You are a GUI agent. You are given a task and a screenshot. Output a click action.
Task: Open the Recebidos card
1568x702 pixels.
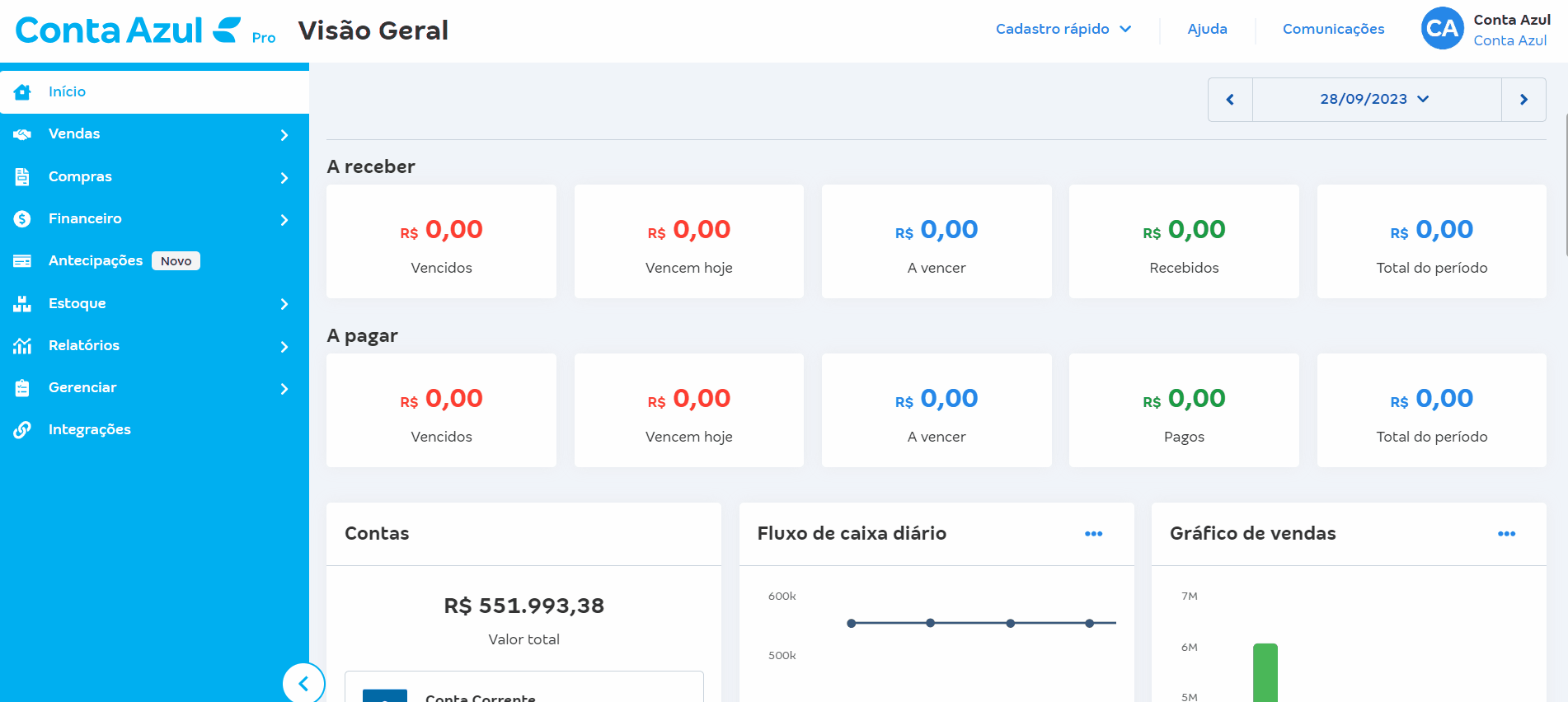click(1184, 241)
